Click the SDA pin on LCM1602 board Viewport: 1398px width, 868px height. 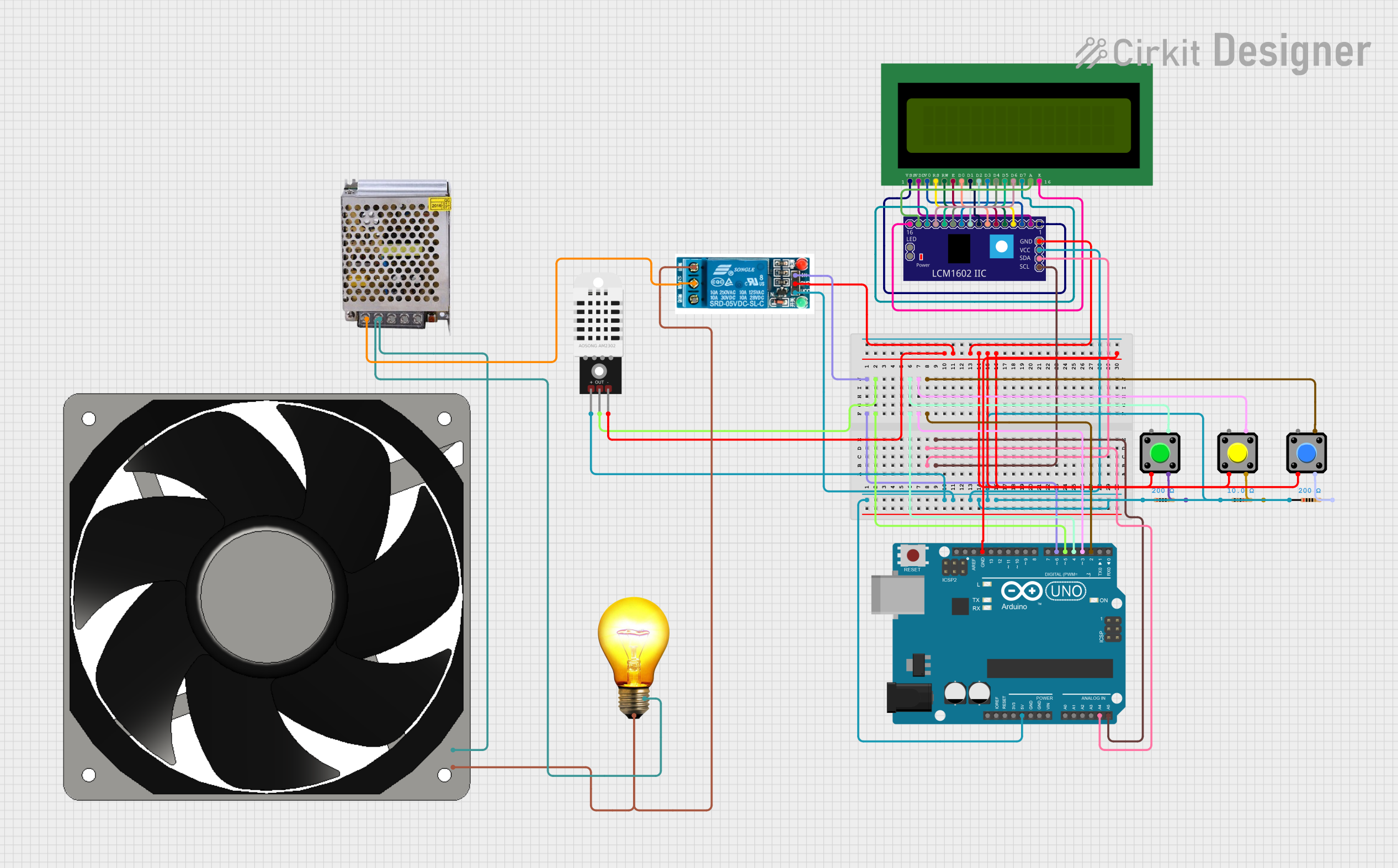click(x=1039, y=258)
